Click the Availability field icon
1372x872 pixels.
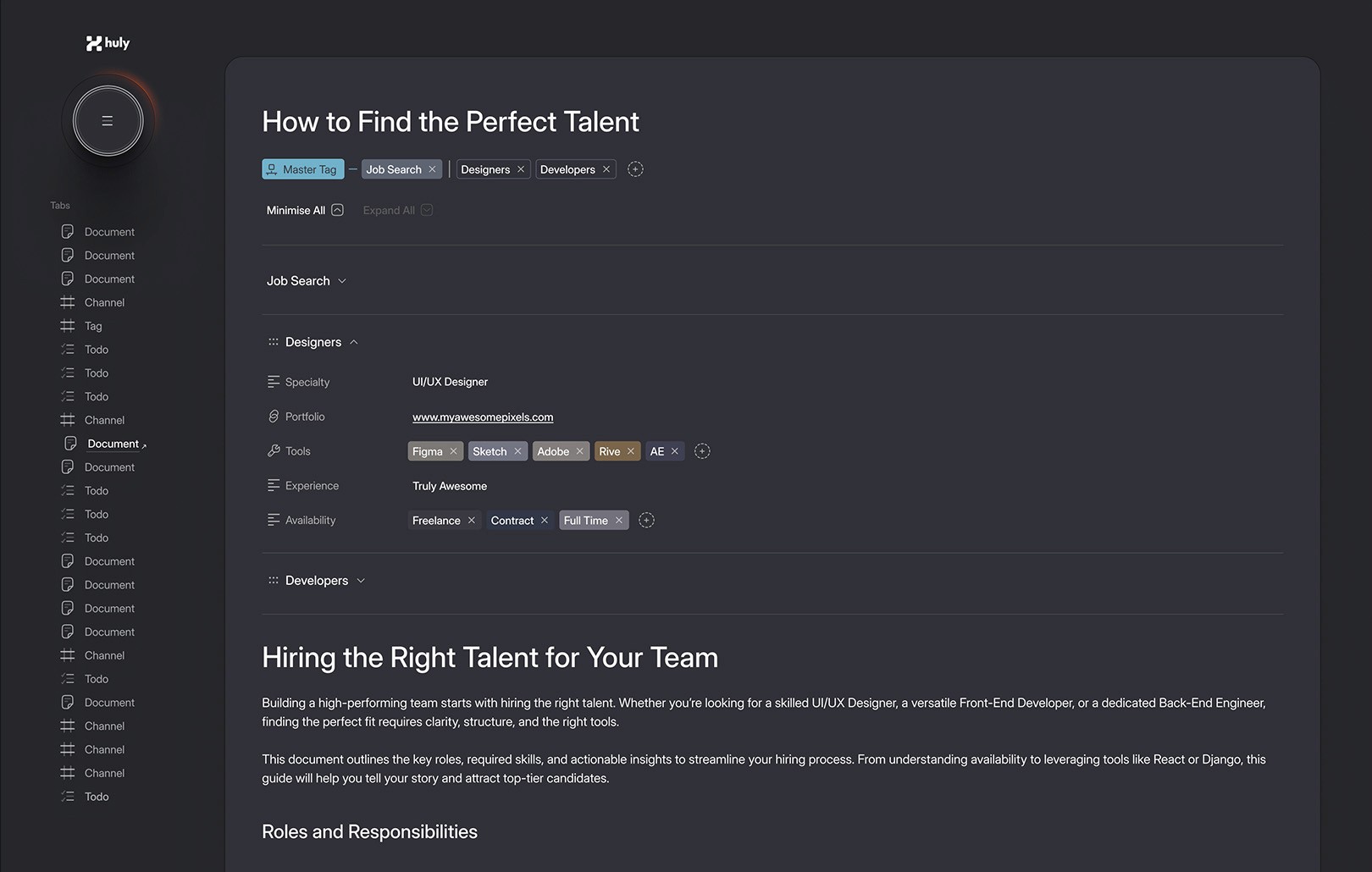273,521
